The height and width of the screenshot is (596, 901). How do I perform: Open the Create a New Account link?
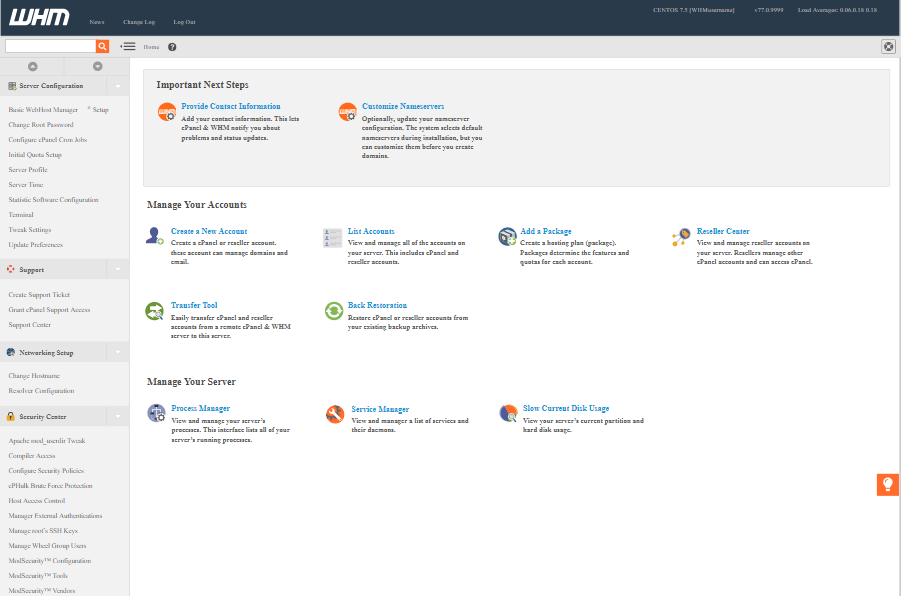[x=209, y=231]
